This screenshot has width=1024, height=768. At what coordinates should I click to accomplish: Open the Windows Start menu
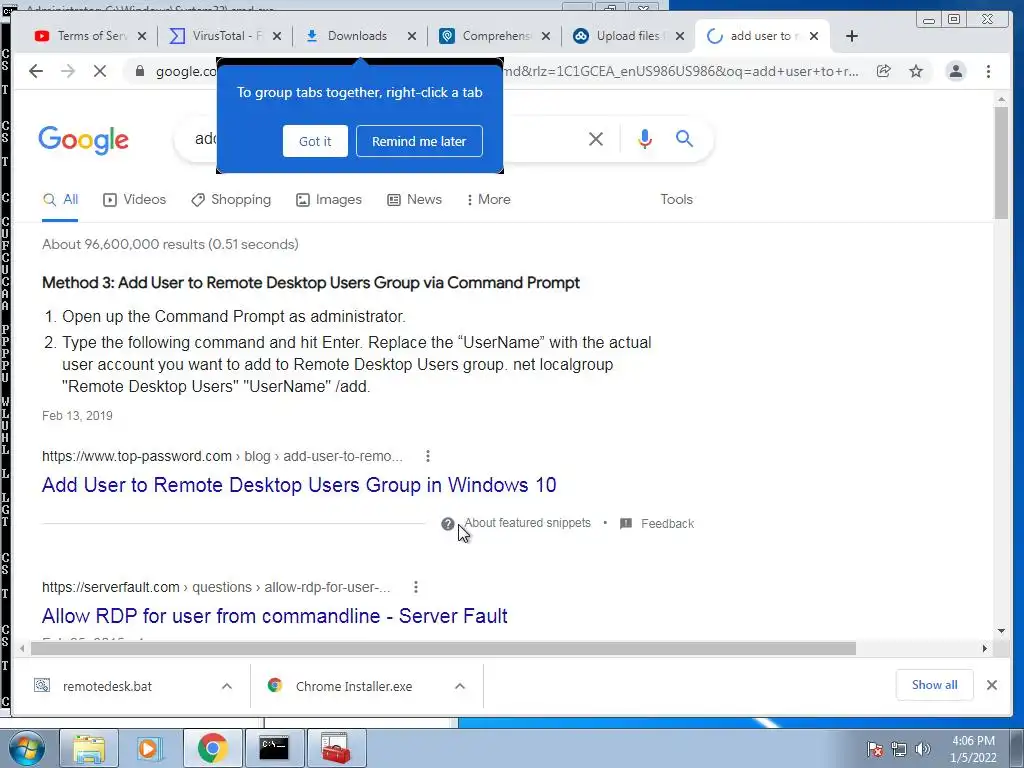coord(27,748)
